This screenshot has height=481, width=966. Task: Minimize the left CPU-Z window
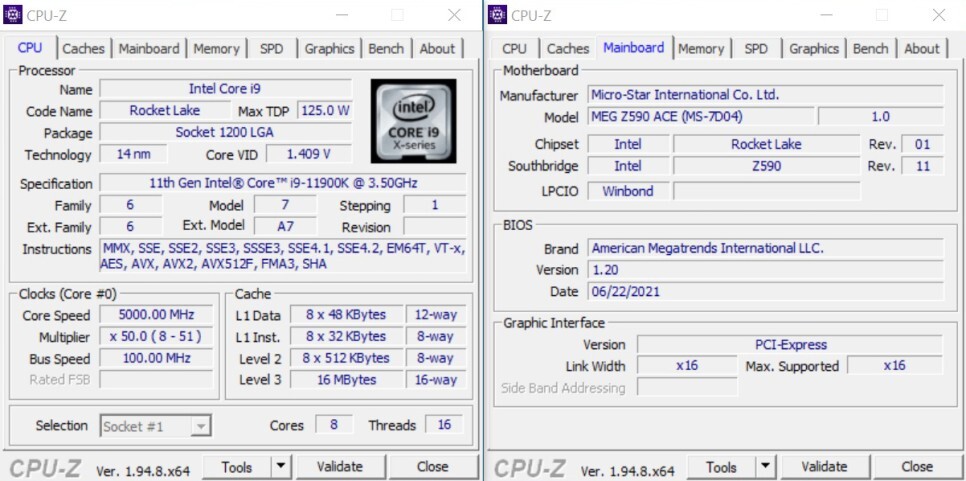[x=341, y=15]
